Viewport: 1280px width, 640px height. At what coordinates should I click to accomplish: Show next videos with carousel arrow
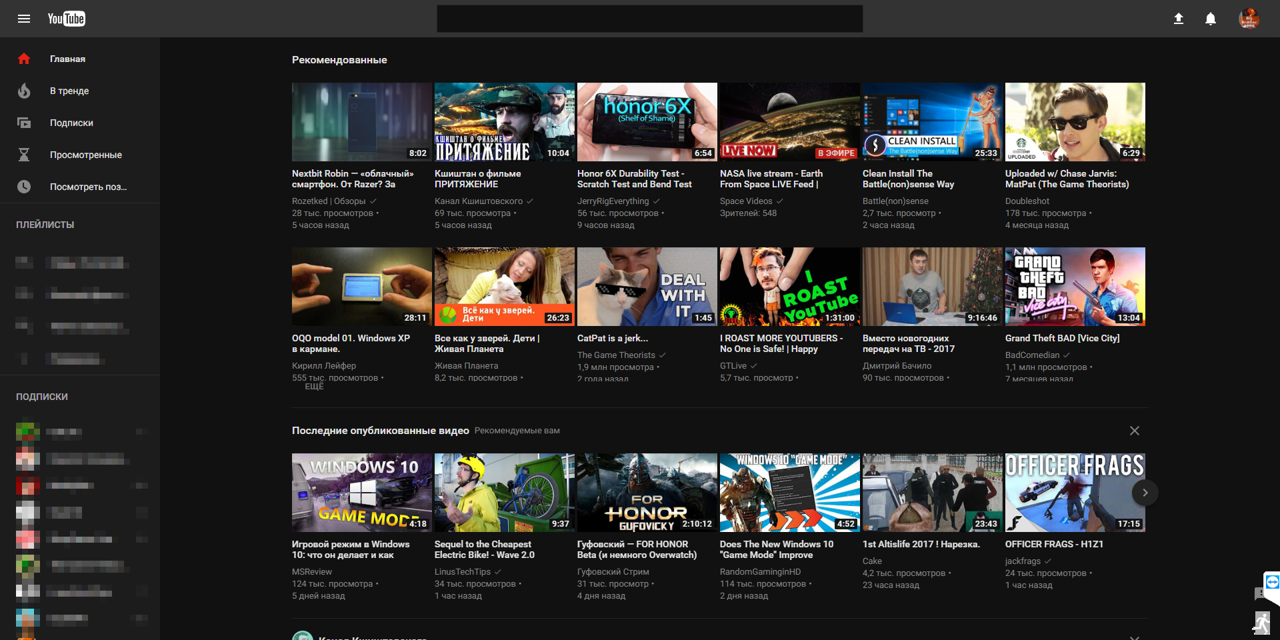pyautogui.click(x=1145, y=492)
